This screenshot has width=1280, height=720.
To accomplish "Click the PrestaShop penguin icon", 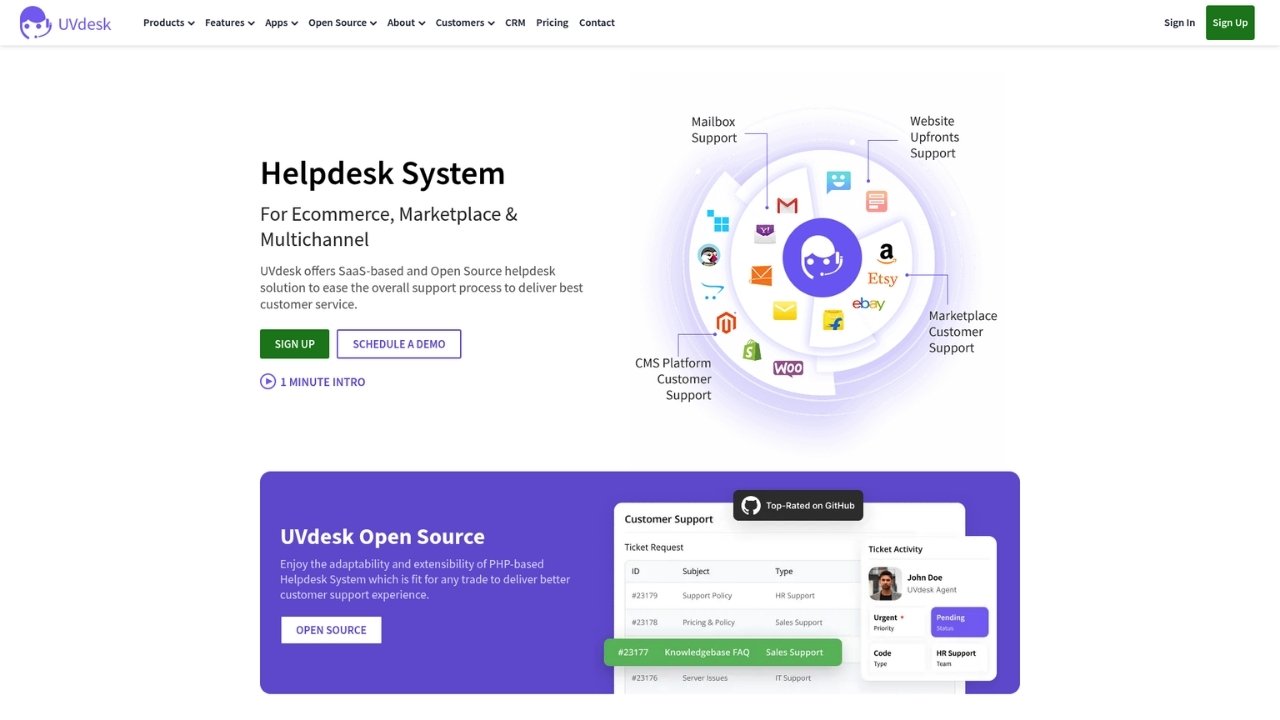I will pyautogui.click(x=708, y=256).
